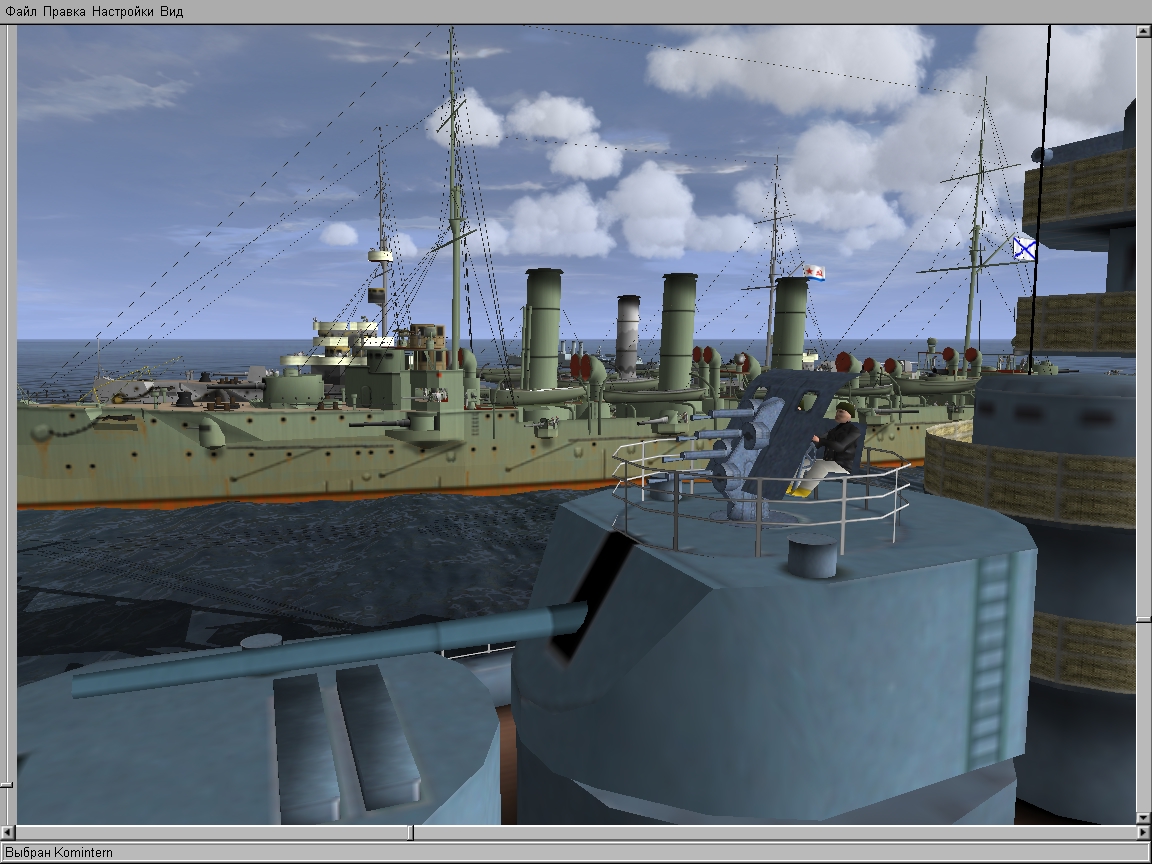The height and width of the screenshot is (864, 1152).
Task: Click the grey smoking funnel behind the cruiser
Action: 628,336
